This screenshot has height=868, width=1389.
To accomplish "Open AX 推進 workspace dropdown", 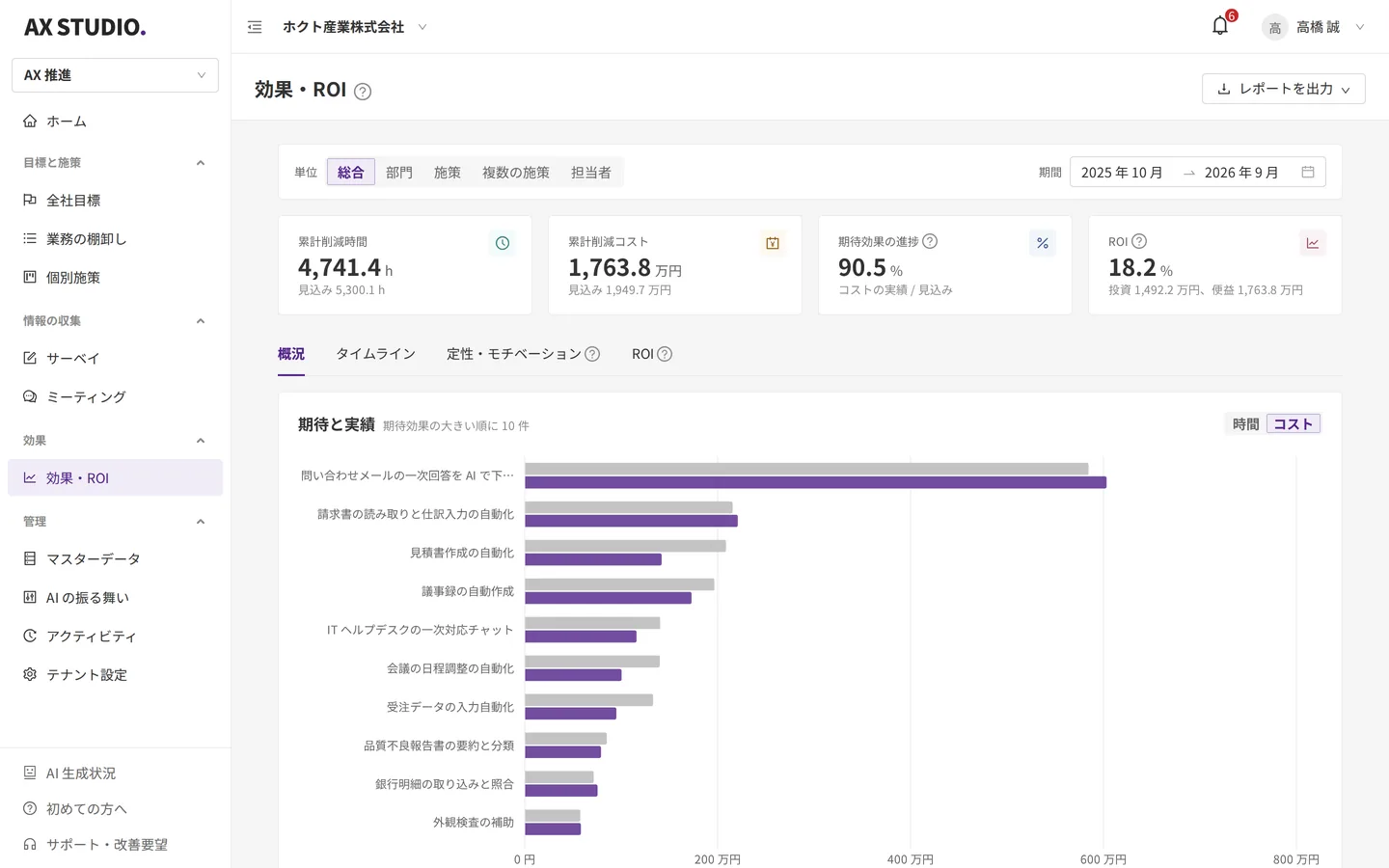I will point(115,75).
